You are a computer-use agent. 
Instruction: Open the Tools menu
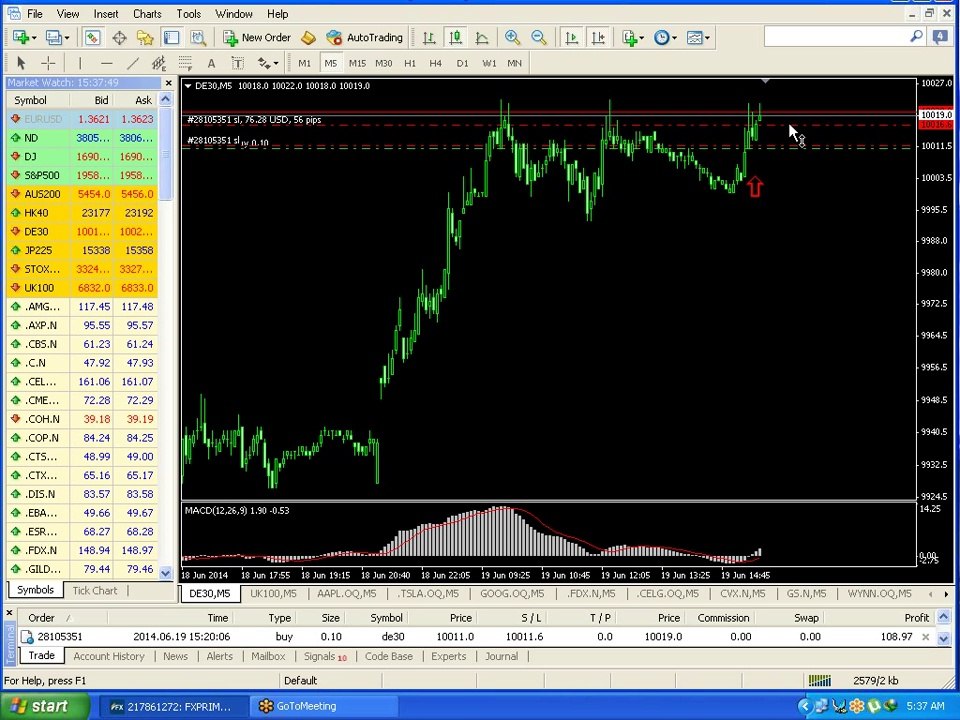point(189,13)
